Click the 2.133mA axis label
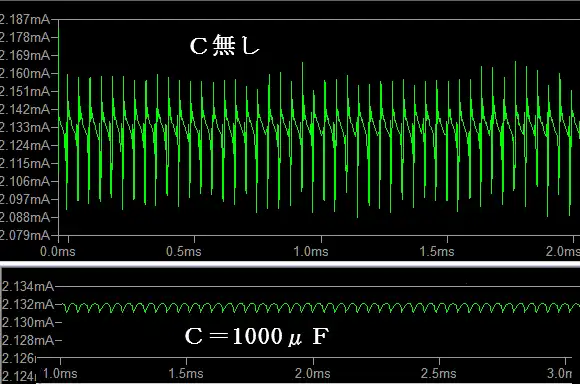This screenshot has width=580, height=384. pyautogui.click(x=25, y=127)
